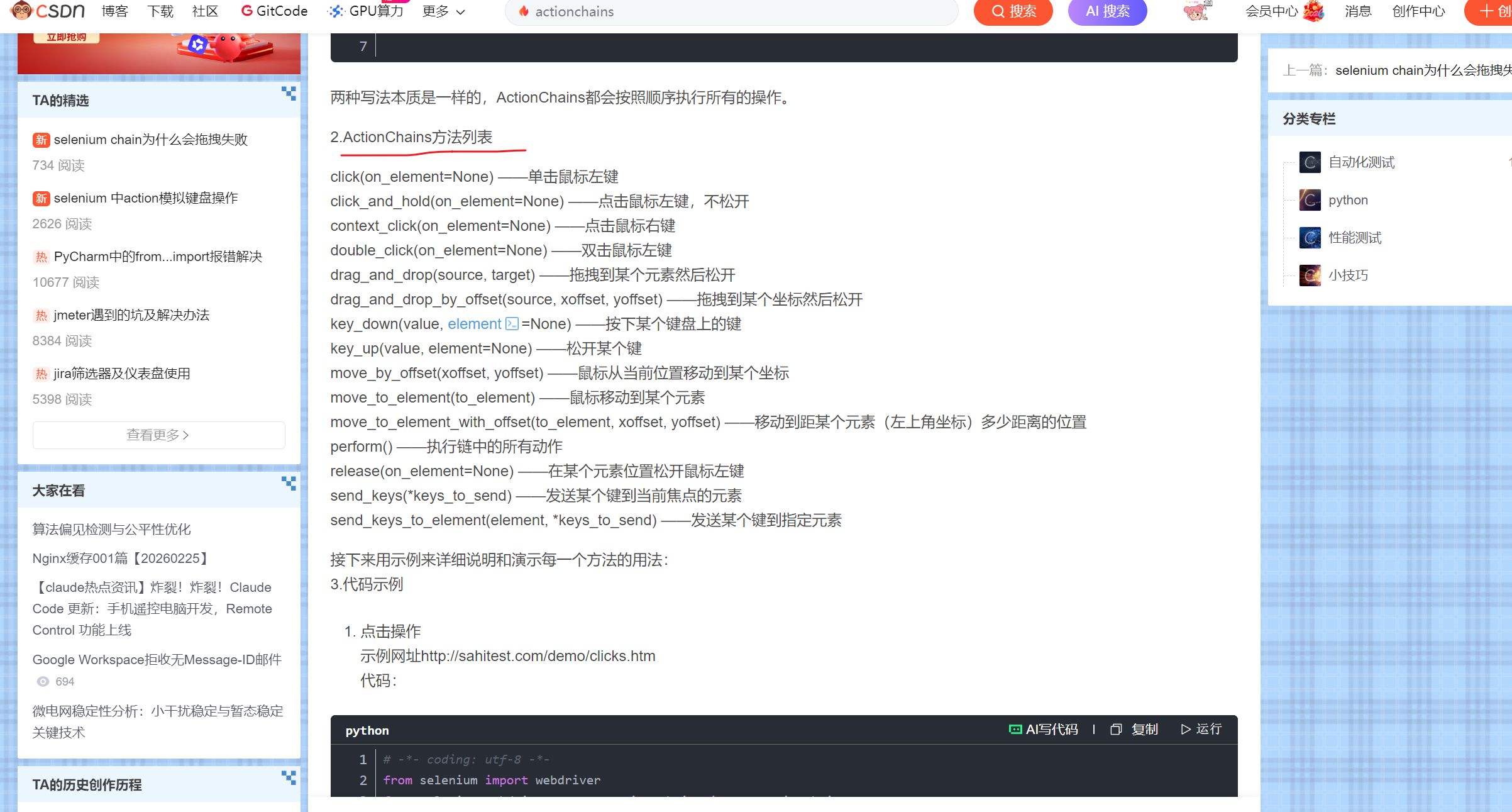
Task: Expand 查看更多 in the TA的精选 panel
Action: (158, 435)
